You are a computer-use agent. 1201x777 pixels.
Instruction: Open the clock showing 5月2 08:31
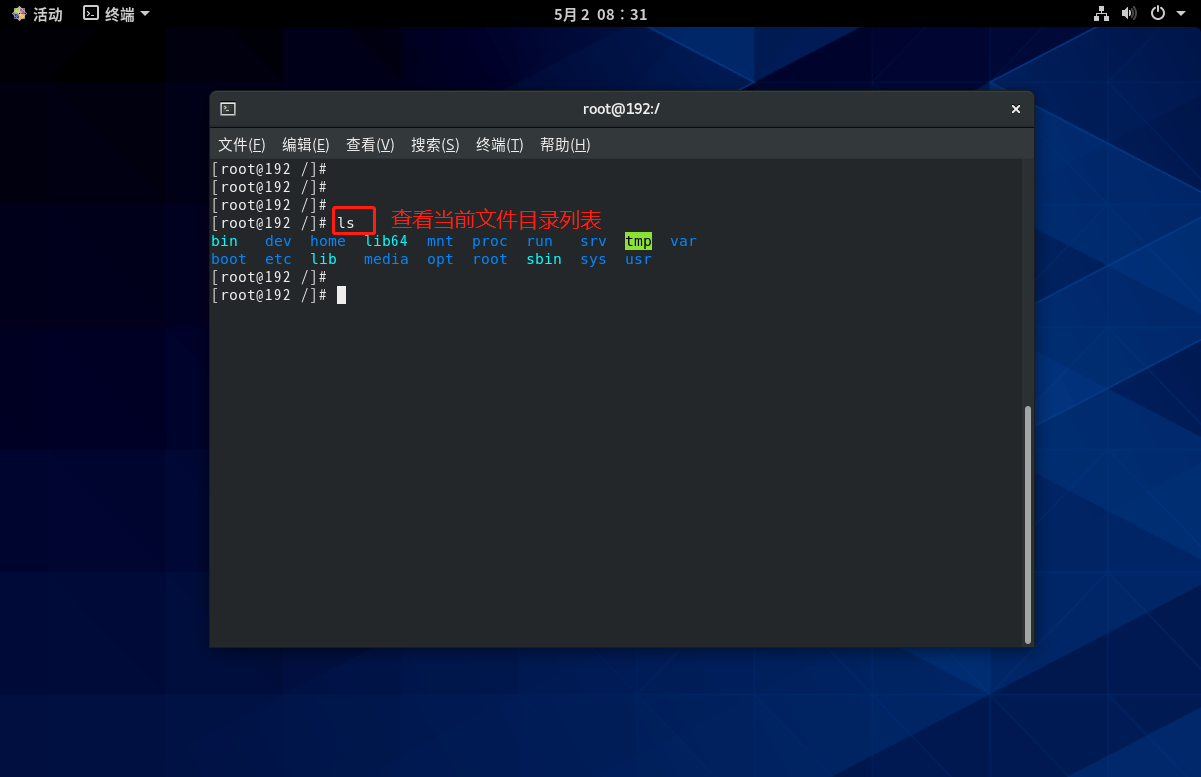click(x=600, y=14)
